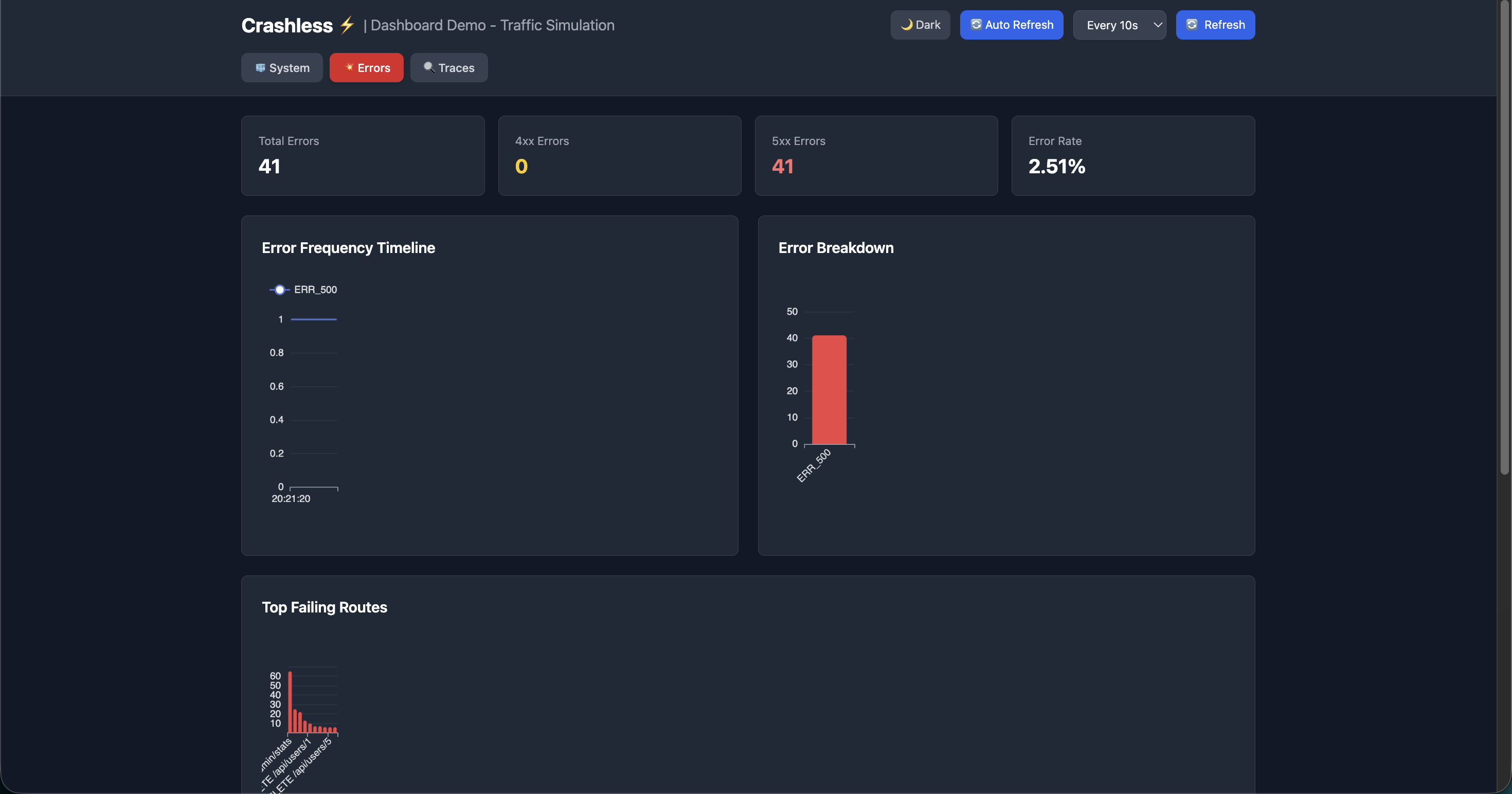Toggle the ERR_500 series in the legend
Image resolution: width=1512 pixels, height=794 pixels.
pyautogui.click(x=315, y=290)
